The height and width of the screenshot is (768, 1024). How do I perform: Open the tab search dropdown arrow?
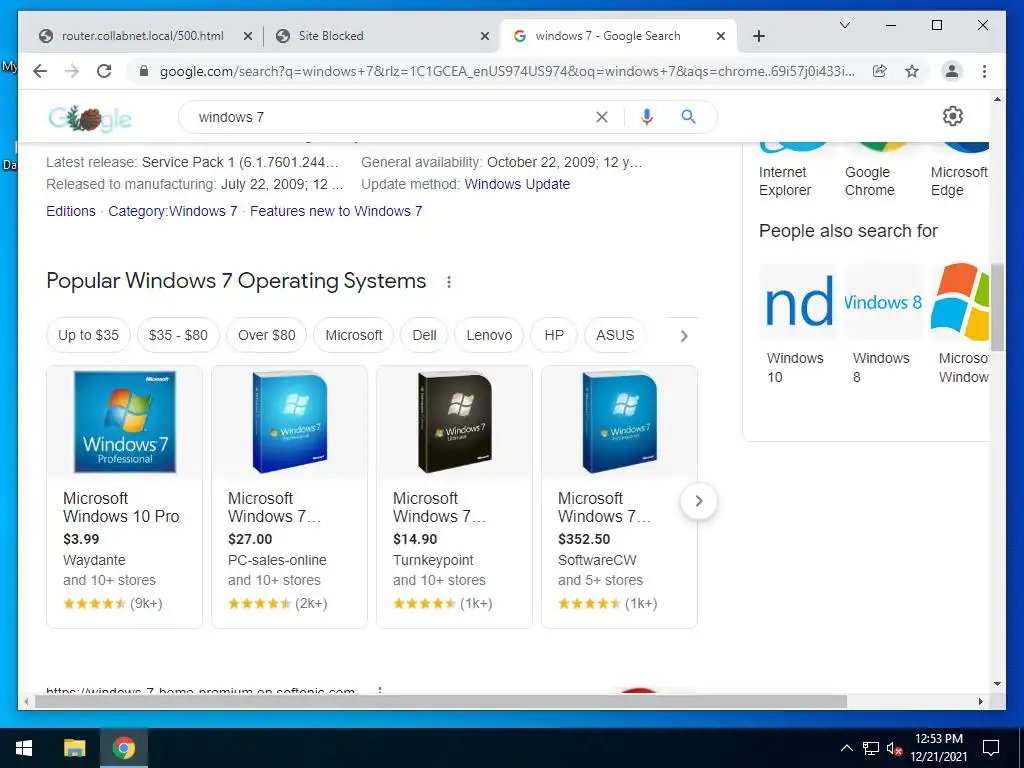[844, 25]
